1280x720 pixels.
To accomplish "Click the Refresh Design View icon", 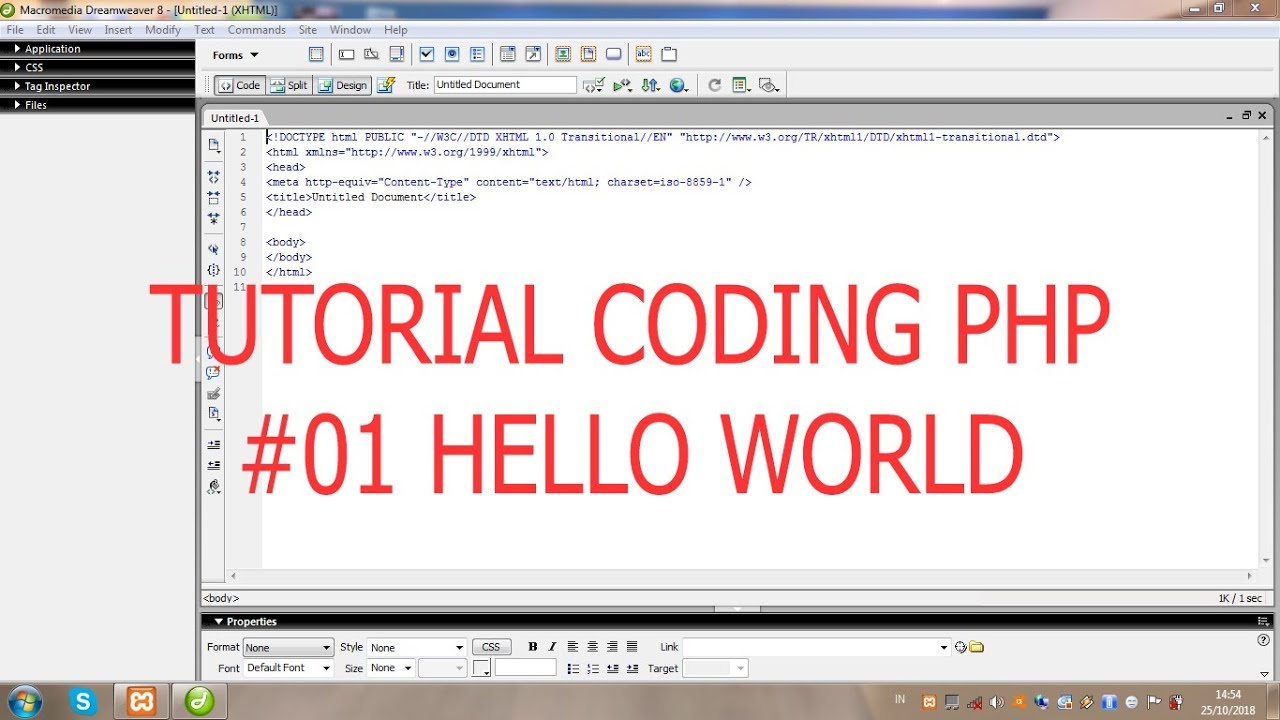I will (x=714, y=85).
